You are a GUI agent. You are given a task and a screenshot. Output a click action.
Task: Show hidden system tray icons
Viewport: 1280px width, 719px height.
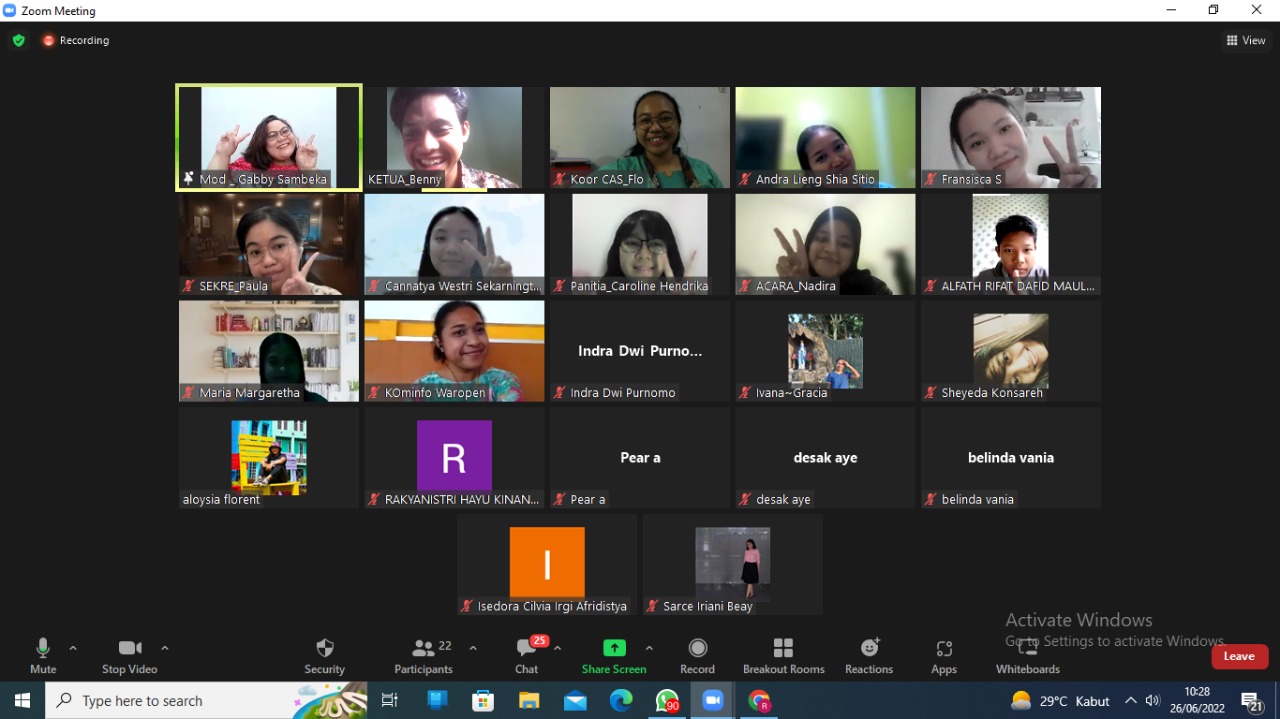tap(1131, 700)
